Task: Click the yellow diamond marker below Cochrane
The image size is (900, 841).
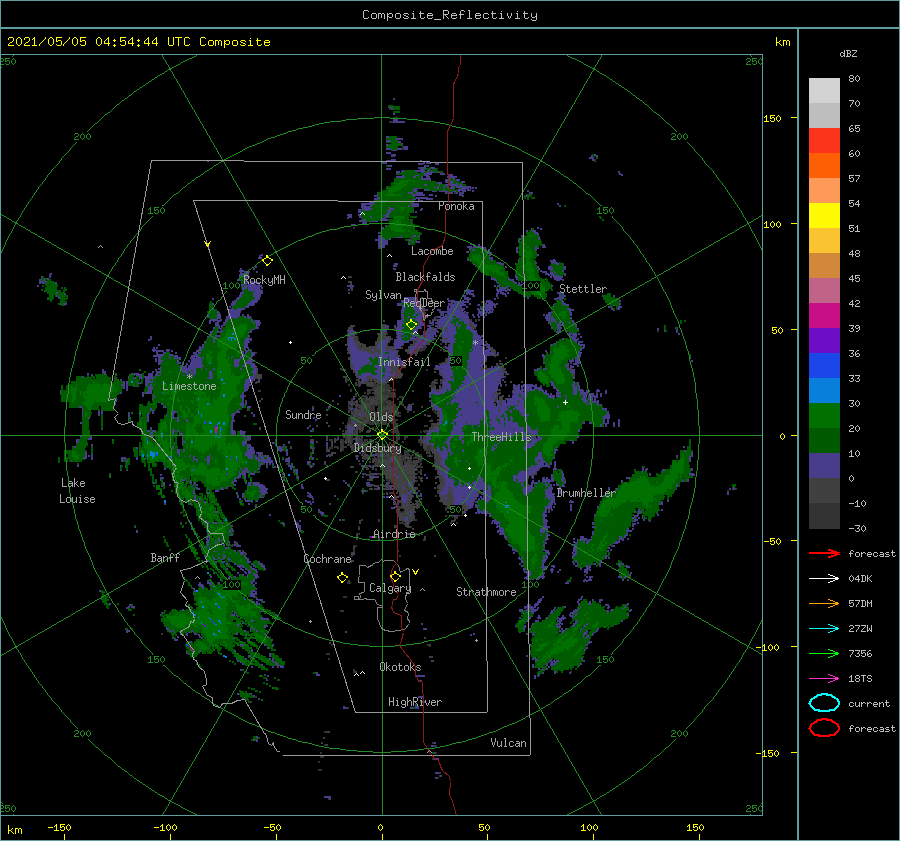Action: click(342, 578)
